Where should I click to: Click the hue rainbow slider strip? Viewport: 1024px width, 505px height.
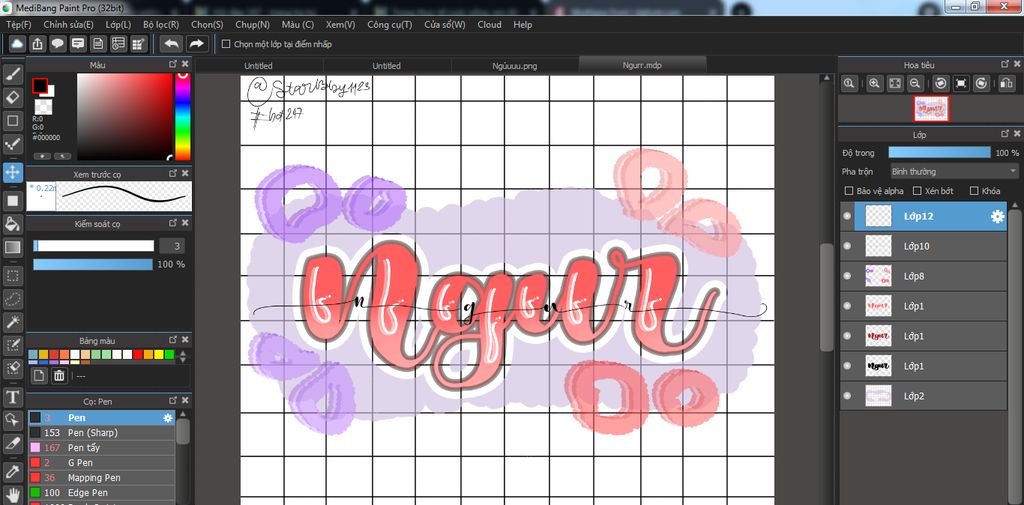183,116
